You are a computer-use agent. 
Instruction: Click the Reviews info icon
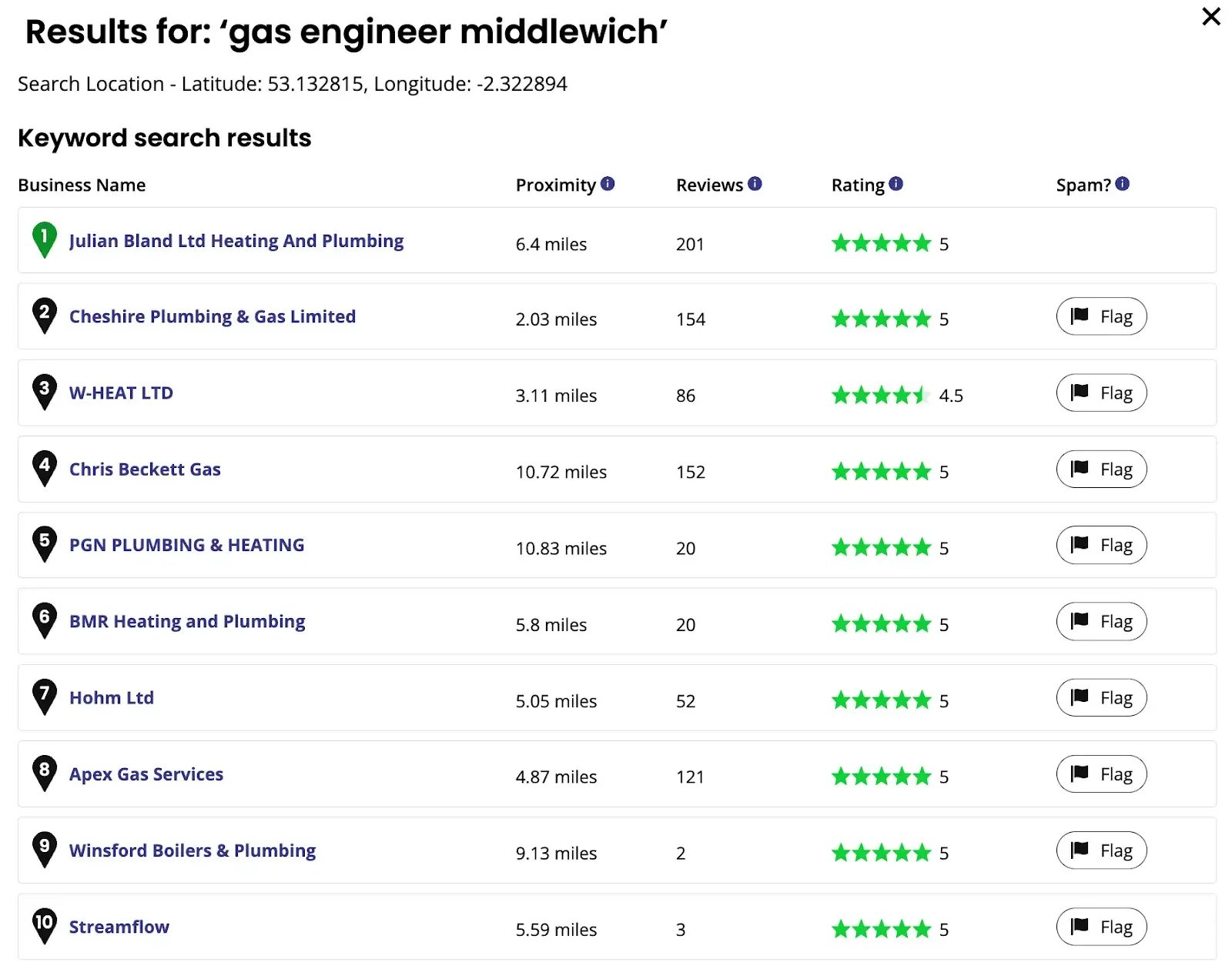pos(755,184)
